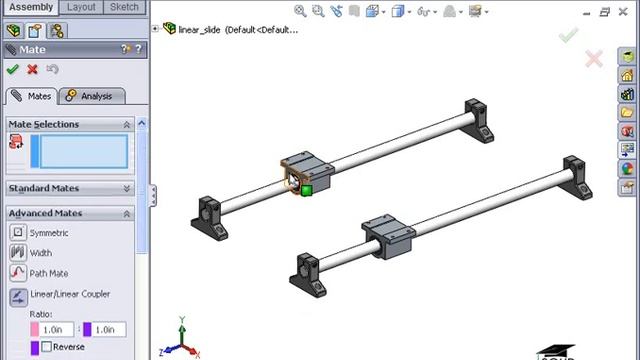This screenshot has width=640, height=360.
Task: Click the Mate Selections entities box
Action: [84, 151]
